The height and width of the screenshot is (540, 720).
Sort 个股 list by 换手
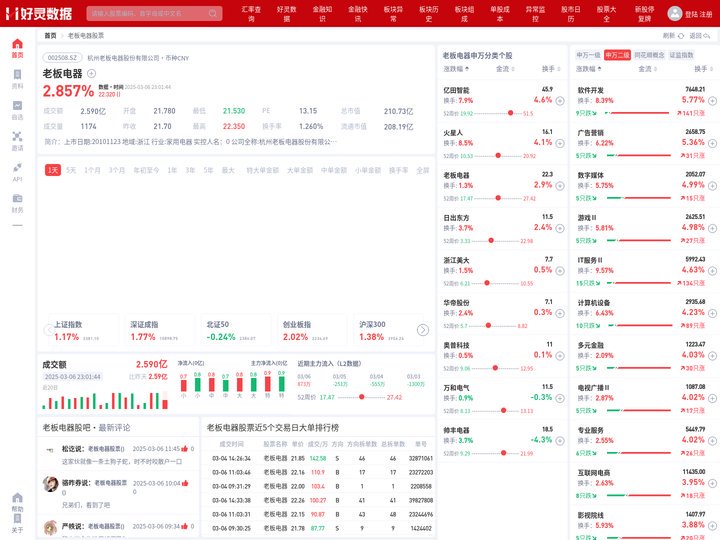pyautogui.click(x=551, y=69)
